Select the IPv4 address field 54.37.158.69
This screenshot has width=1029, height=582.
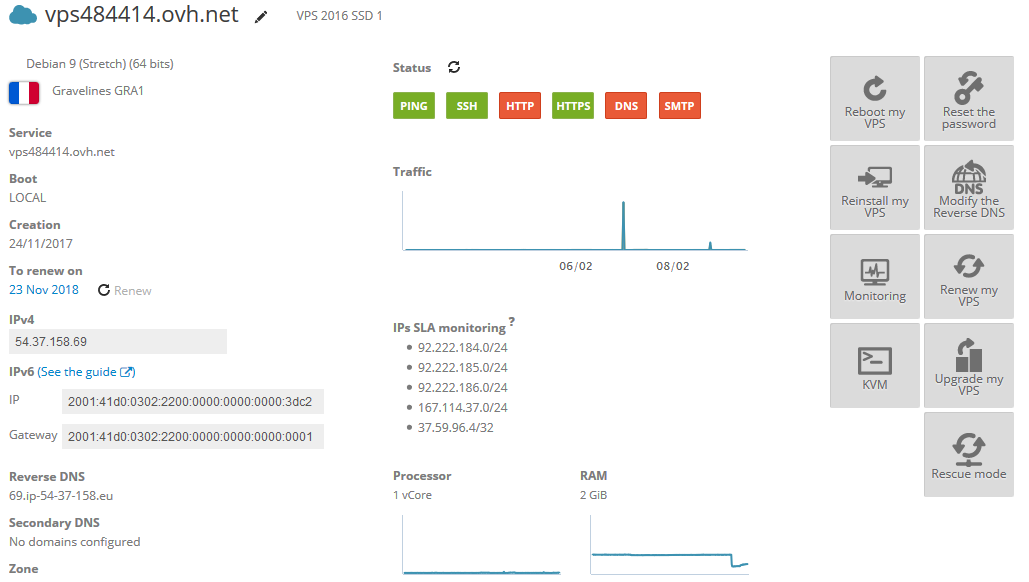coord(117,342)
